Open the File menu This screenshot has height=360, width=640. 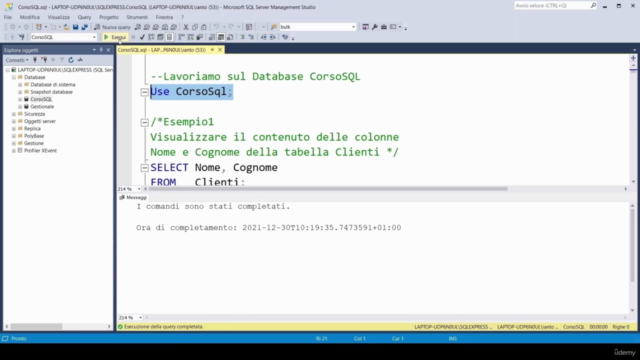pyautogui.click(x=8, y=17)
